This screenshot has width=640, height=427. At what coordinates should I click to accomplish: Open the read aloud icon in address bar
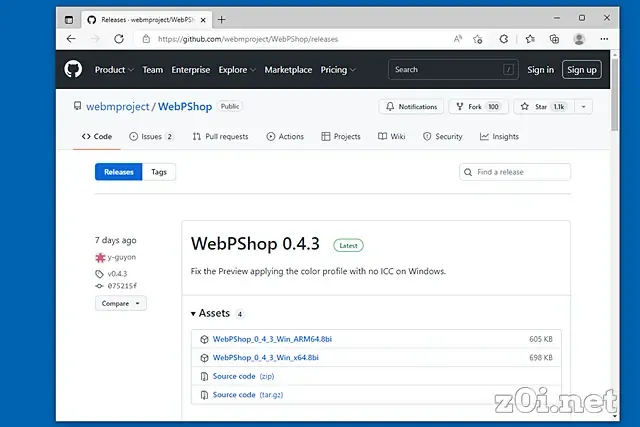point(458,39)
